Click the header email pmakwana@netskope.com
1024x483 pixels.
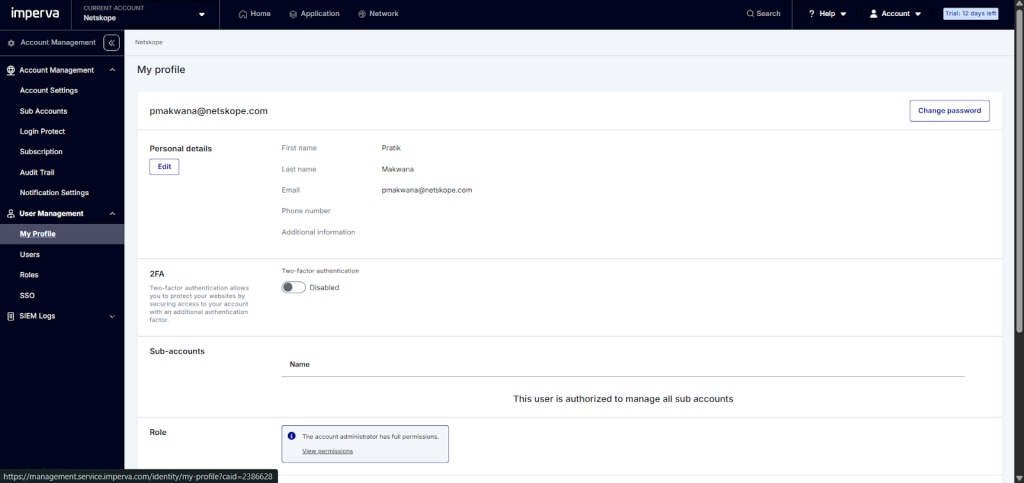pyautogui.click(x=208, y=111)
